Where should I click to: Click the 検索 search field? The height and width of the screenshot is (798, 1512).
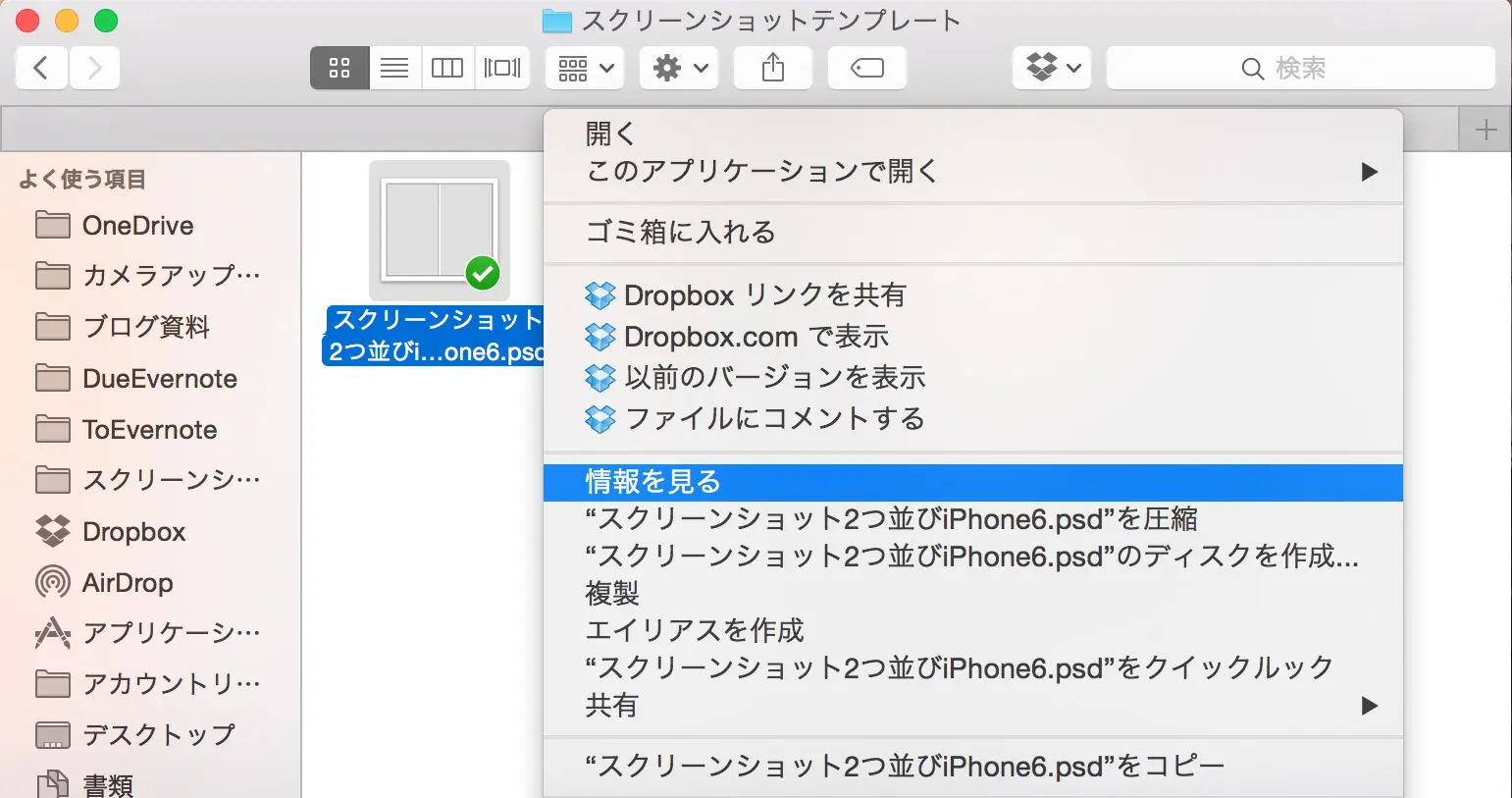pyautogui.click(x=1300, y=68)
